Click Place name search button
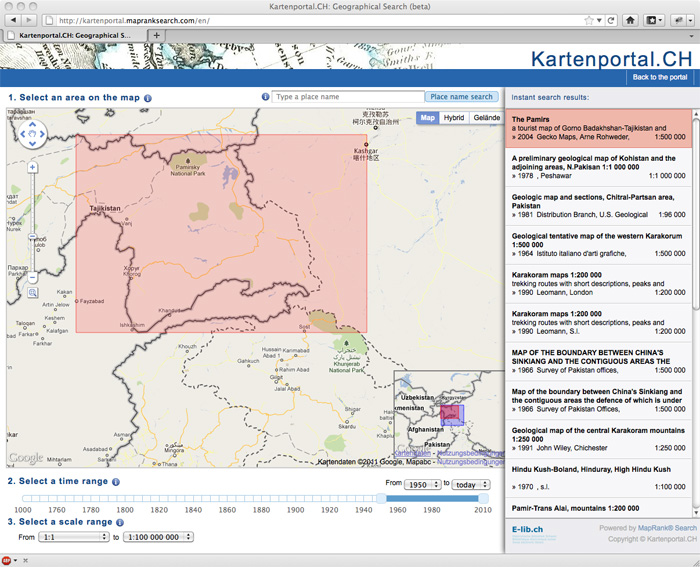This screenshot has width=700, height=567. pos(461,97)
